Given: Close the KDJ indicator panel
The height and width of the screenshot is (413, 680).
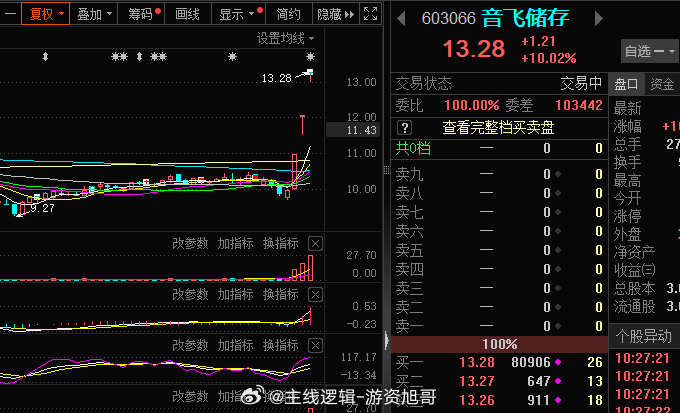Looking at the screenshot, I should pyautogui.click(x=315, y=346).
